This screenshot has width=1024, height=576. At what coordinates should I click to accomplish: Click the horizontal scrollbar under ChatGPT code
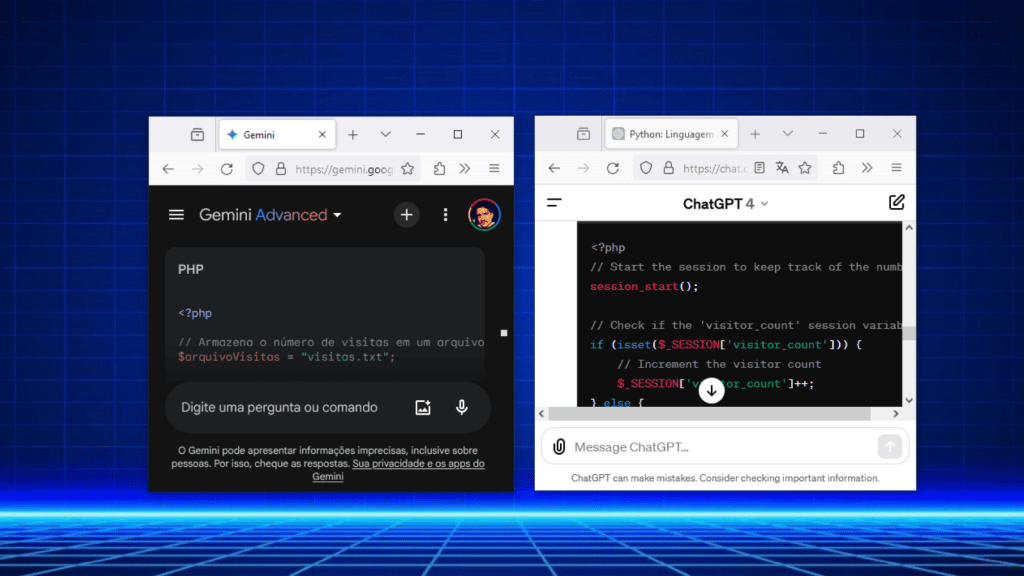[x=700, y=413]
